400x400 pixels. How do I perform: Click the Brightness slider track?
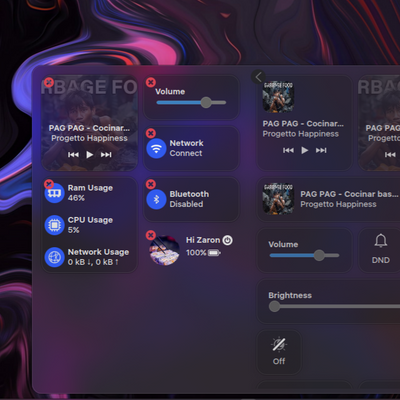point(334,306)
